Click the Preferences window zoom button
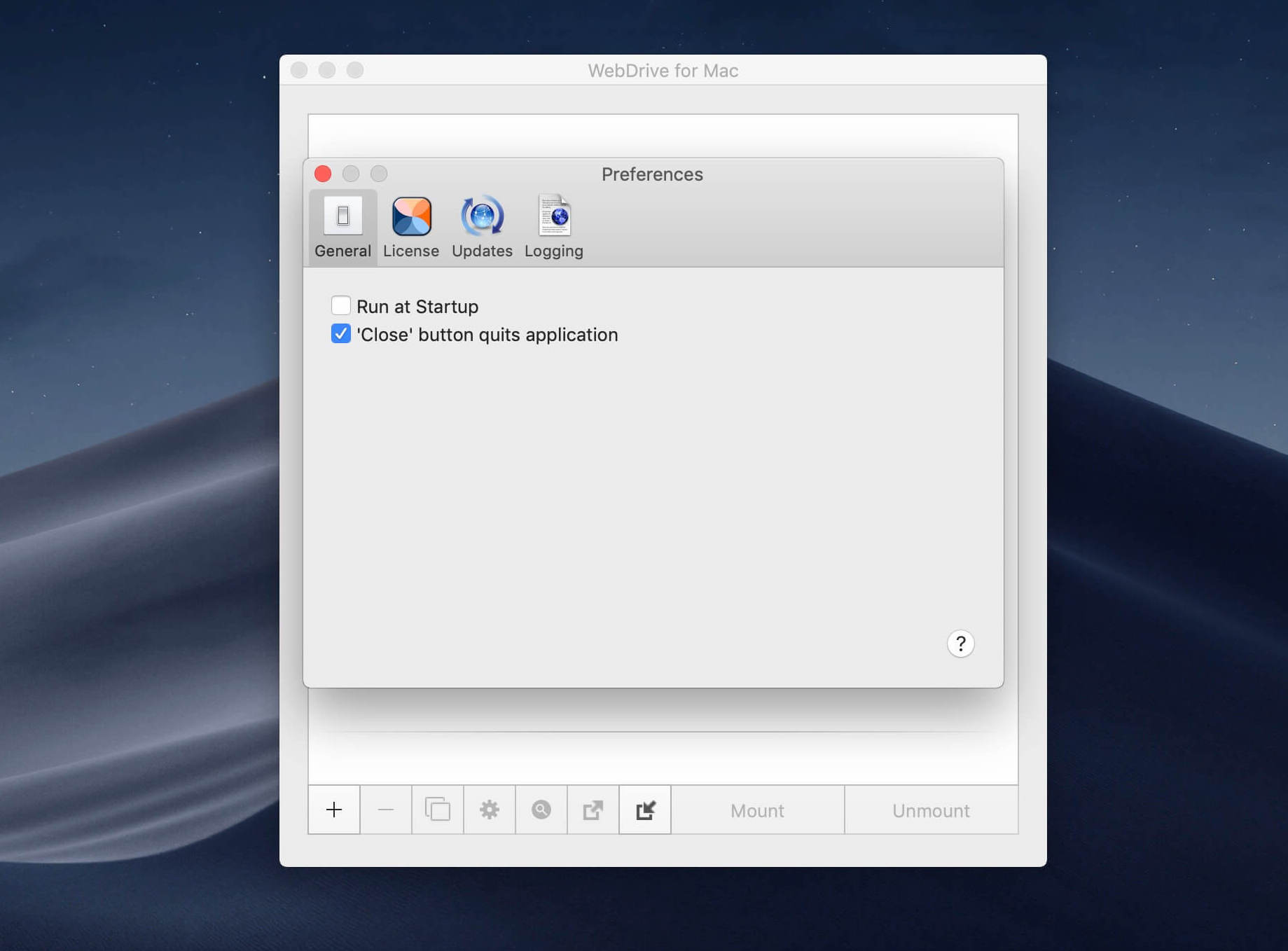This screenshot has width=1288, height=951. [379, 174]
